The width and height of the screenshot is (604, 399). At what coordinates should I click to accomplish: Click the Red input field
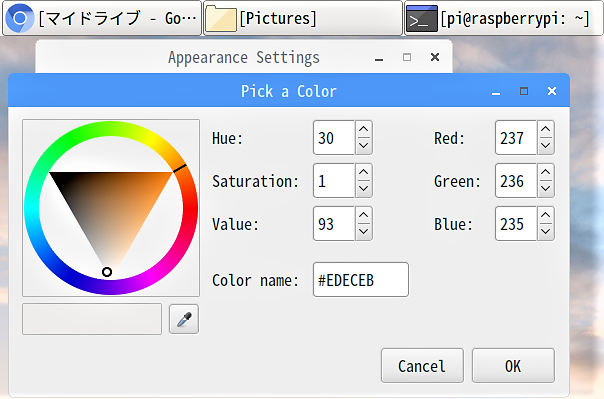[516, 138]
